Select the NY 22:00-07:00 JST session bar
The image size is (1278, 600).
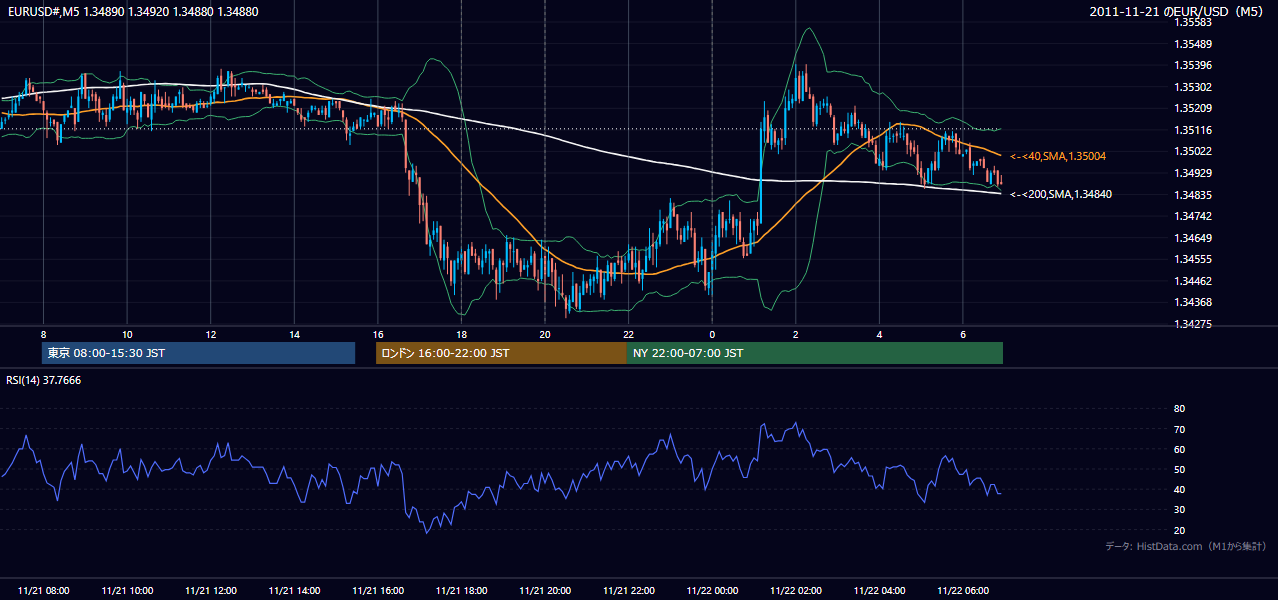pyautogui.click(x=815, y=353)
